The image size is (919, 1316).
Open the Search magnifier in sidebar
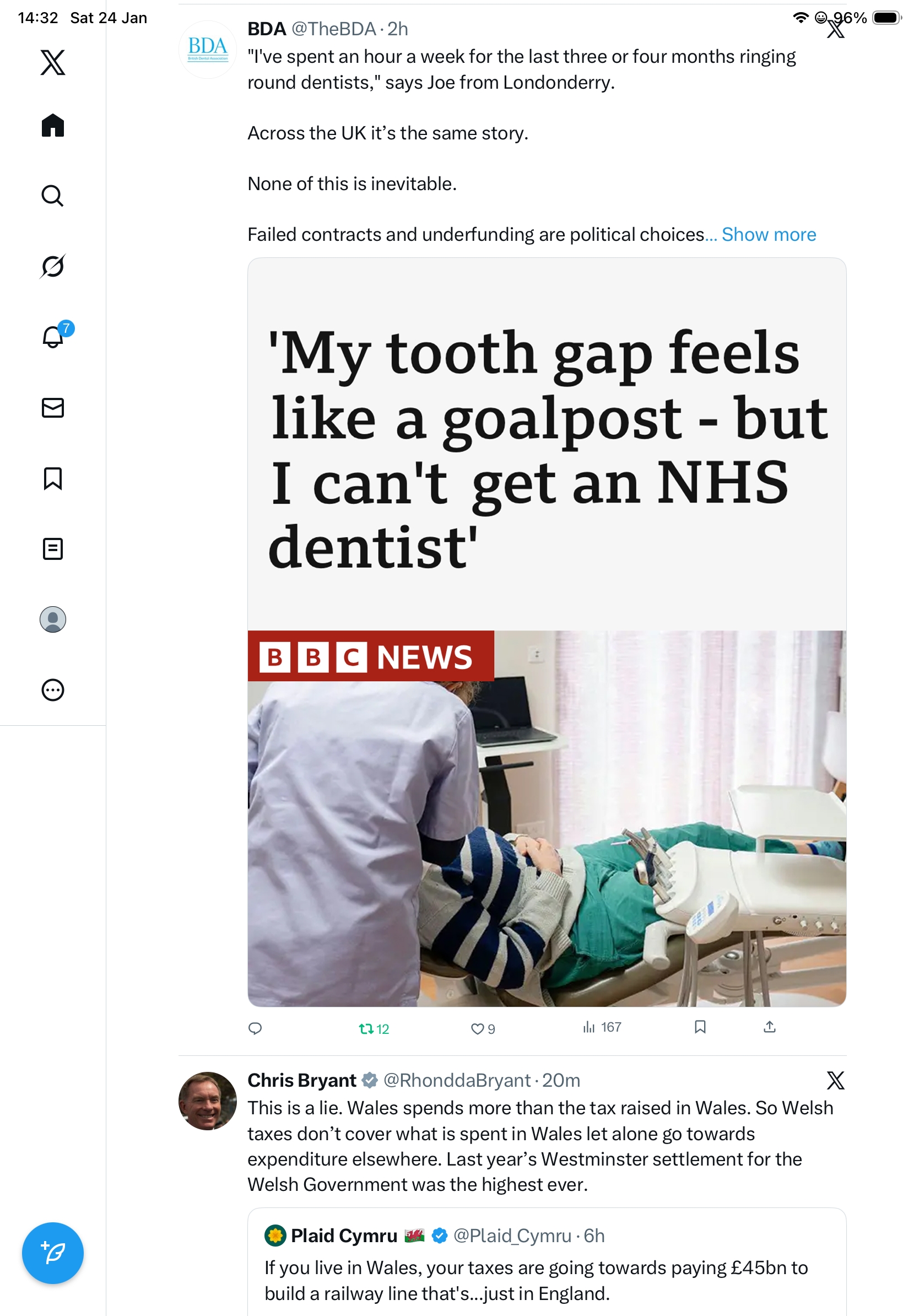coord(53,196)
